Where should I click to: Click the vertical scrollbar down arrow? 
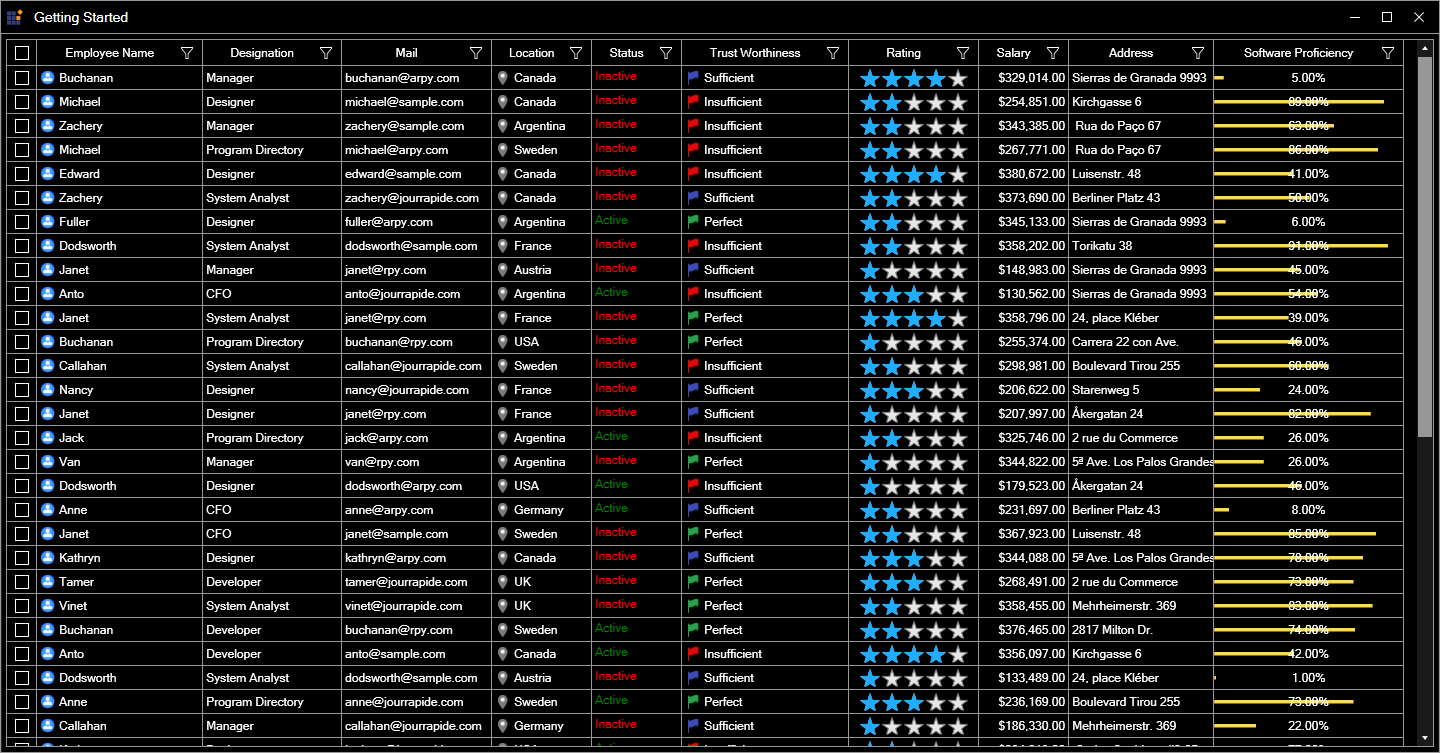pyautogui.click(x=1425, y=738)
